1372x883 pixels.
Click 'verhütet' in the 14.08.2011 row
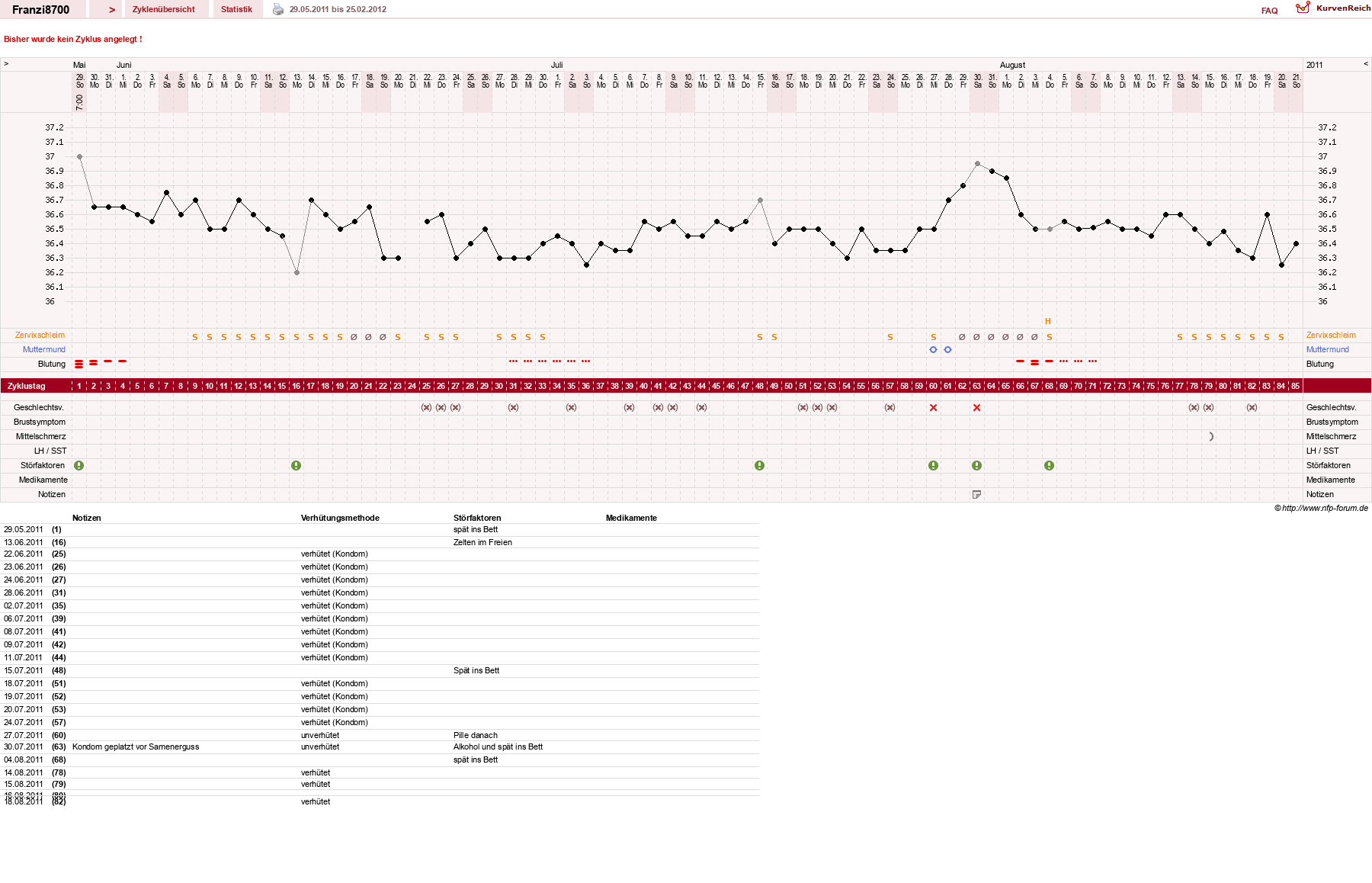point(316,772)
